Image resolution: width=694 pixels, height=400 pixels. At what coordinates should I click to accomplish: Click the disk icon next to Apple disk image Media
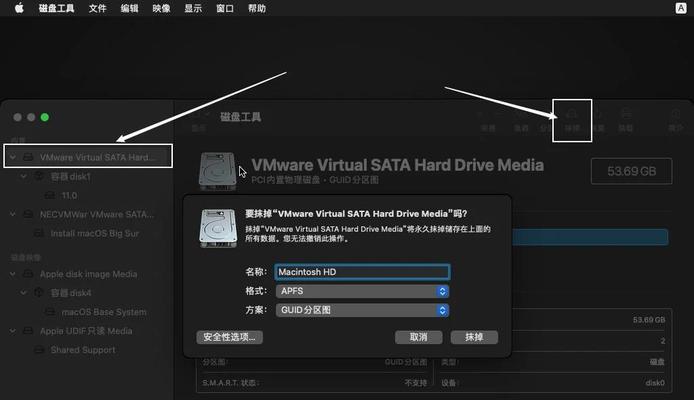pyautogui.click(x=28, y=274)
